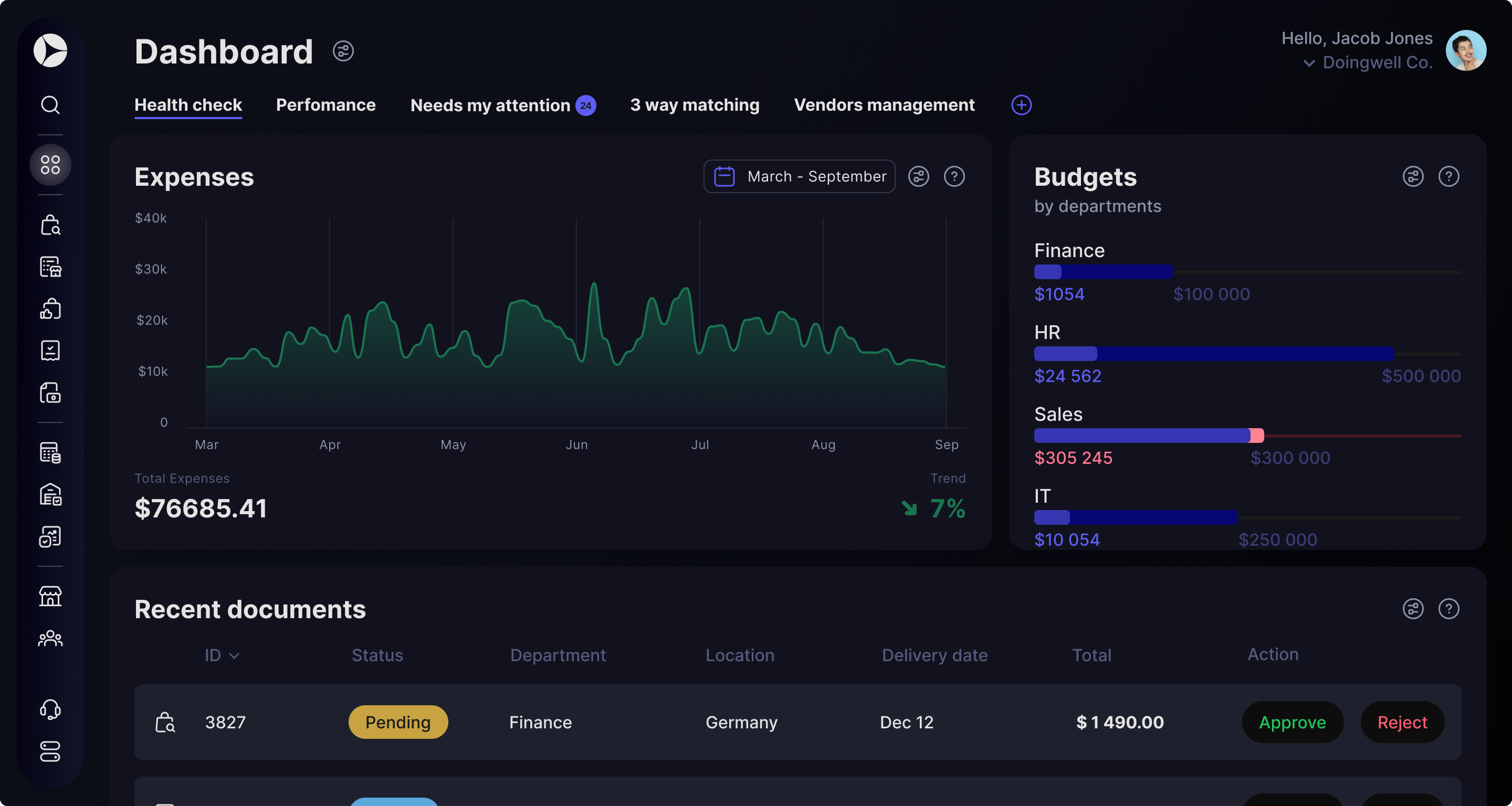Click the Recent documents filter settings icon

(1412, 609)
